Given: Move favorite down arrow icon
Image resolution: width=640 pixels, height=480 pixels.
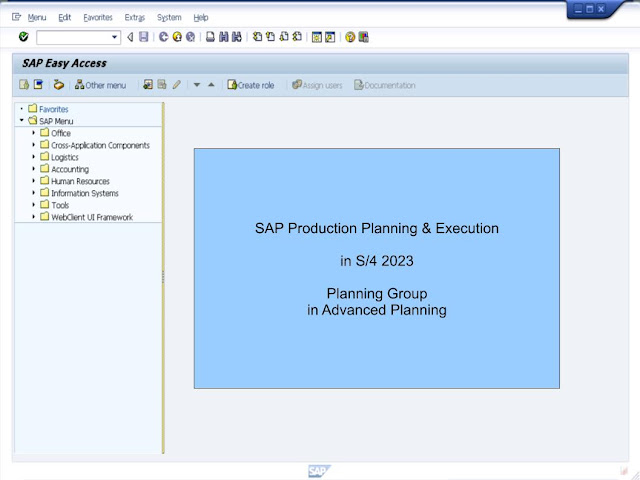Looking at the screenshot, I should (197, 85).
